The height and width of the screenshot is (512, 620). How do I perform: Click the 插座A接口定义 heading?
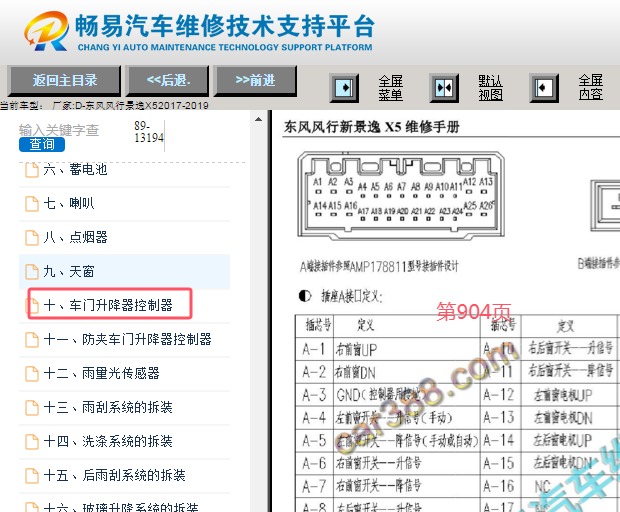(x=352, y=296)
